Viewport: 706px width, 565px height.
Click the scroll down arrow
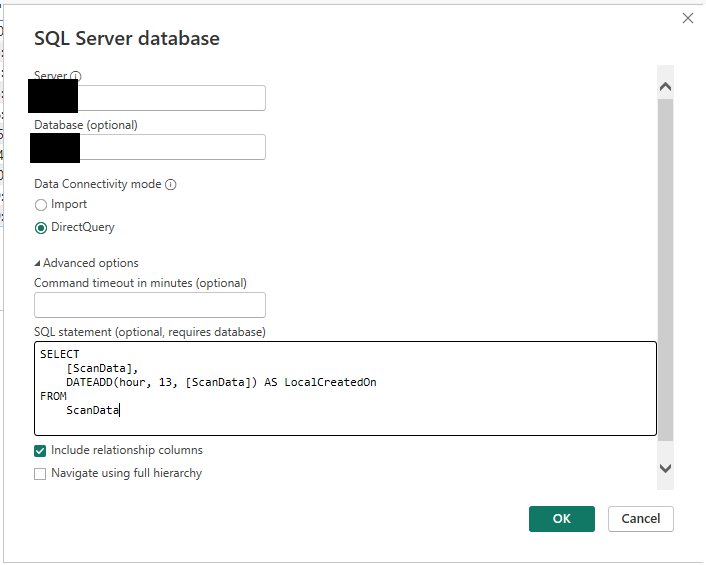[665, 468]
